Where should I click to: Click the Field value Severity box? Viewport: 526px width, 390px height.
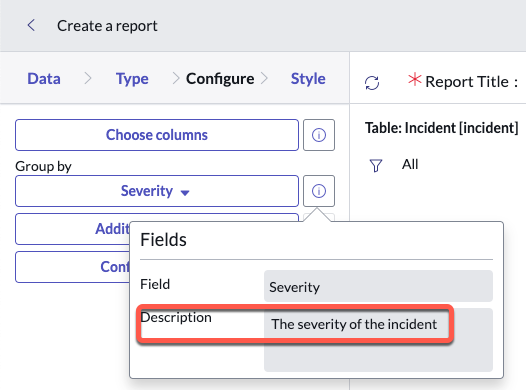378,286
